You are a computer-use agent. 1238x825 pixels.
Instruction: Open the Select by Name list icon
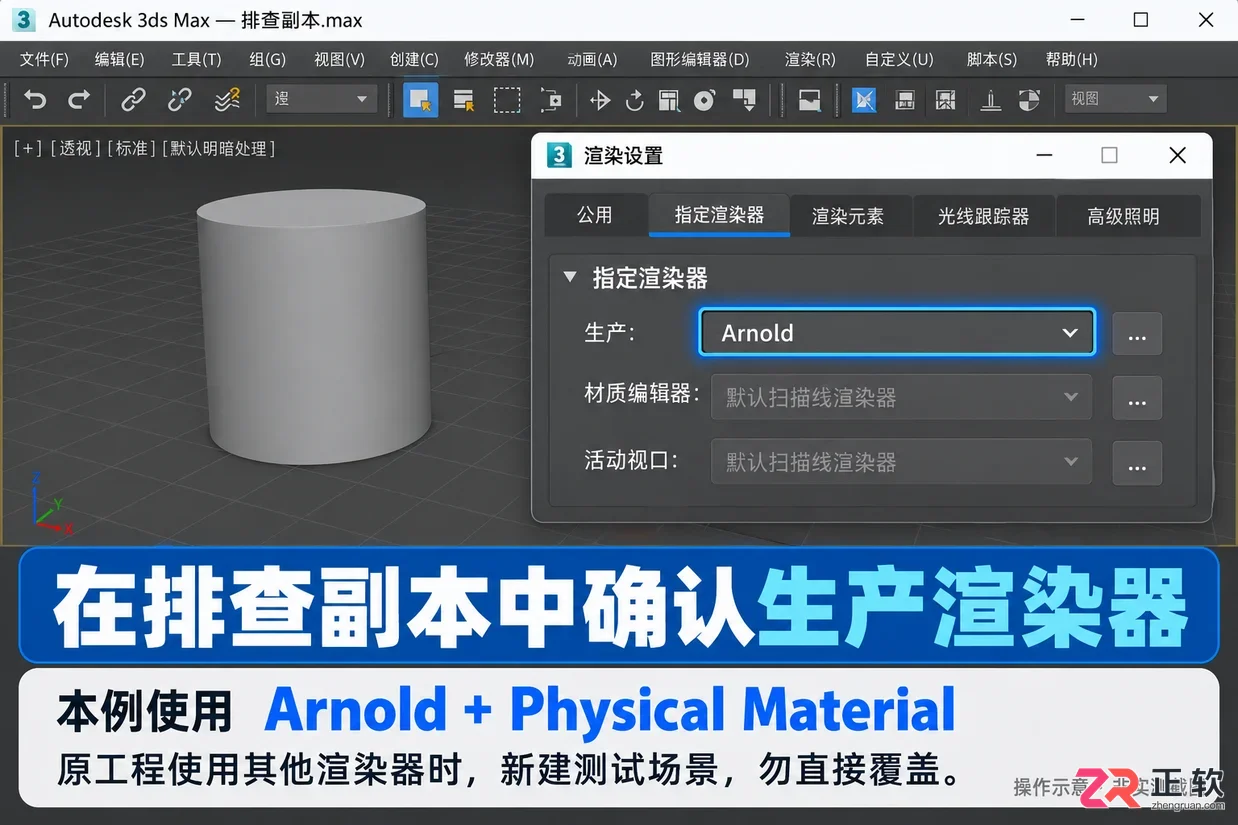coord(463,99)
